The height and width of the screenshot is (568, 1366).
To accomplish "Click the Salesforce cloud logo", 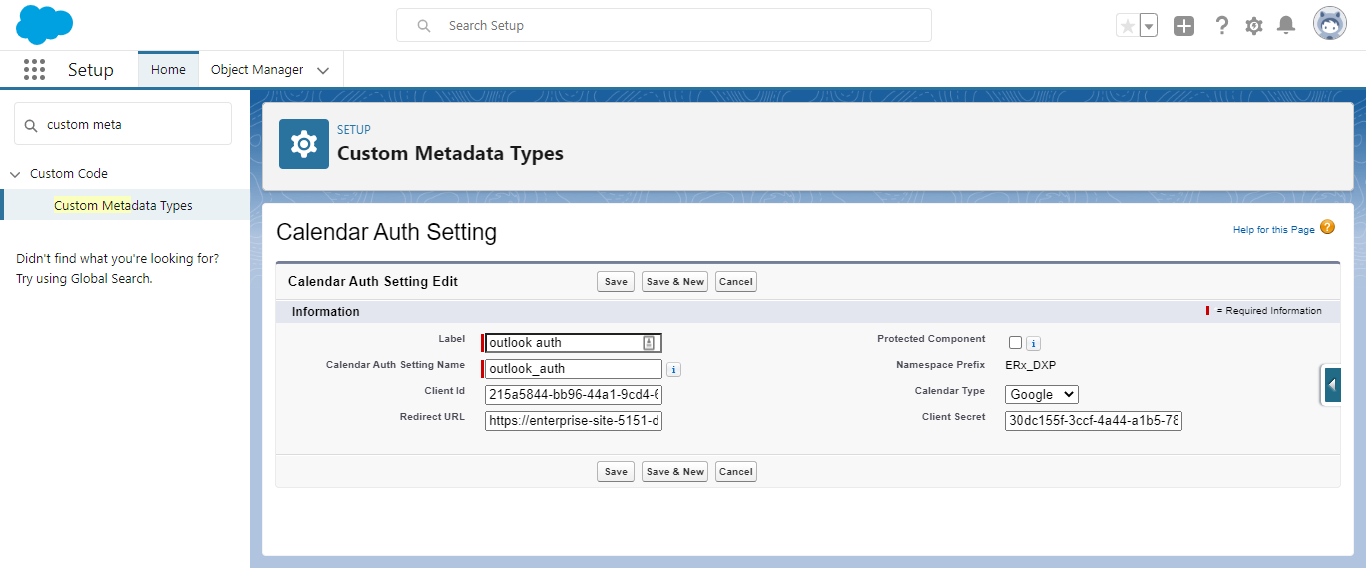I will (x=44, y=25).
